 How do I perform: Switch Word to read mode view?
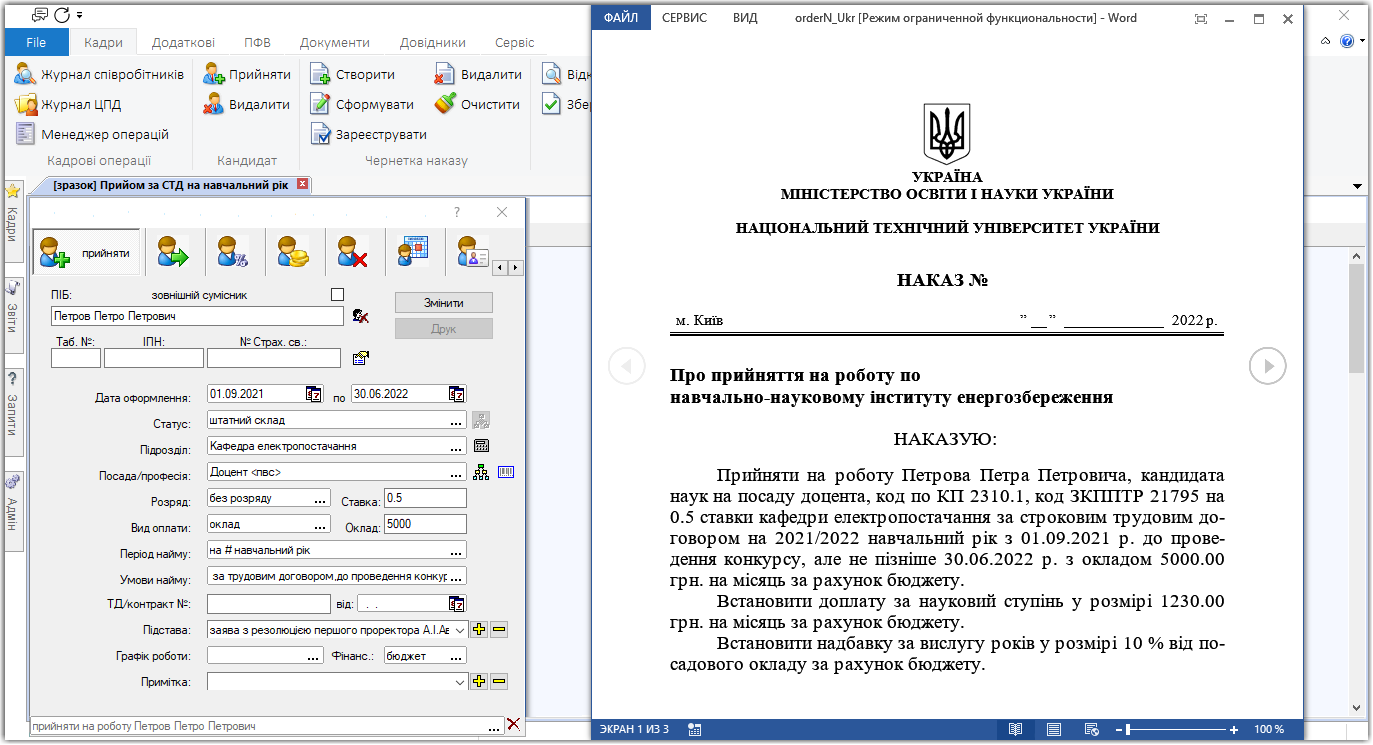click(x=1015, y=730)
